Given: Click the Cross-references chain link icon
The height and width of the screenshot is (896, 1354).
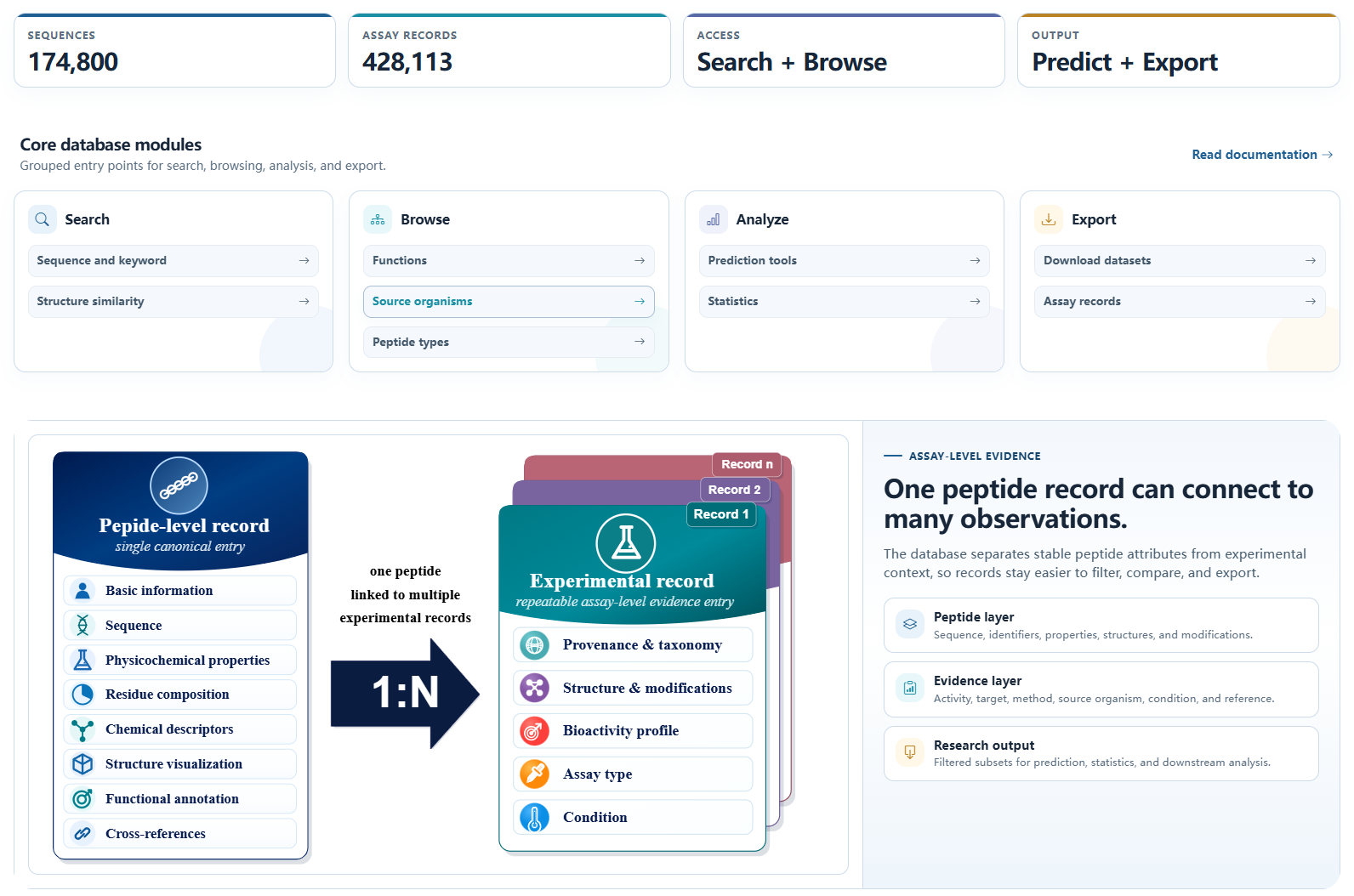Looking at the screenshot, I should pos(82,834).
